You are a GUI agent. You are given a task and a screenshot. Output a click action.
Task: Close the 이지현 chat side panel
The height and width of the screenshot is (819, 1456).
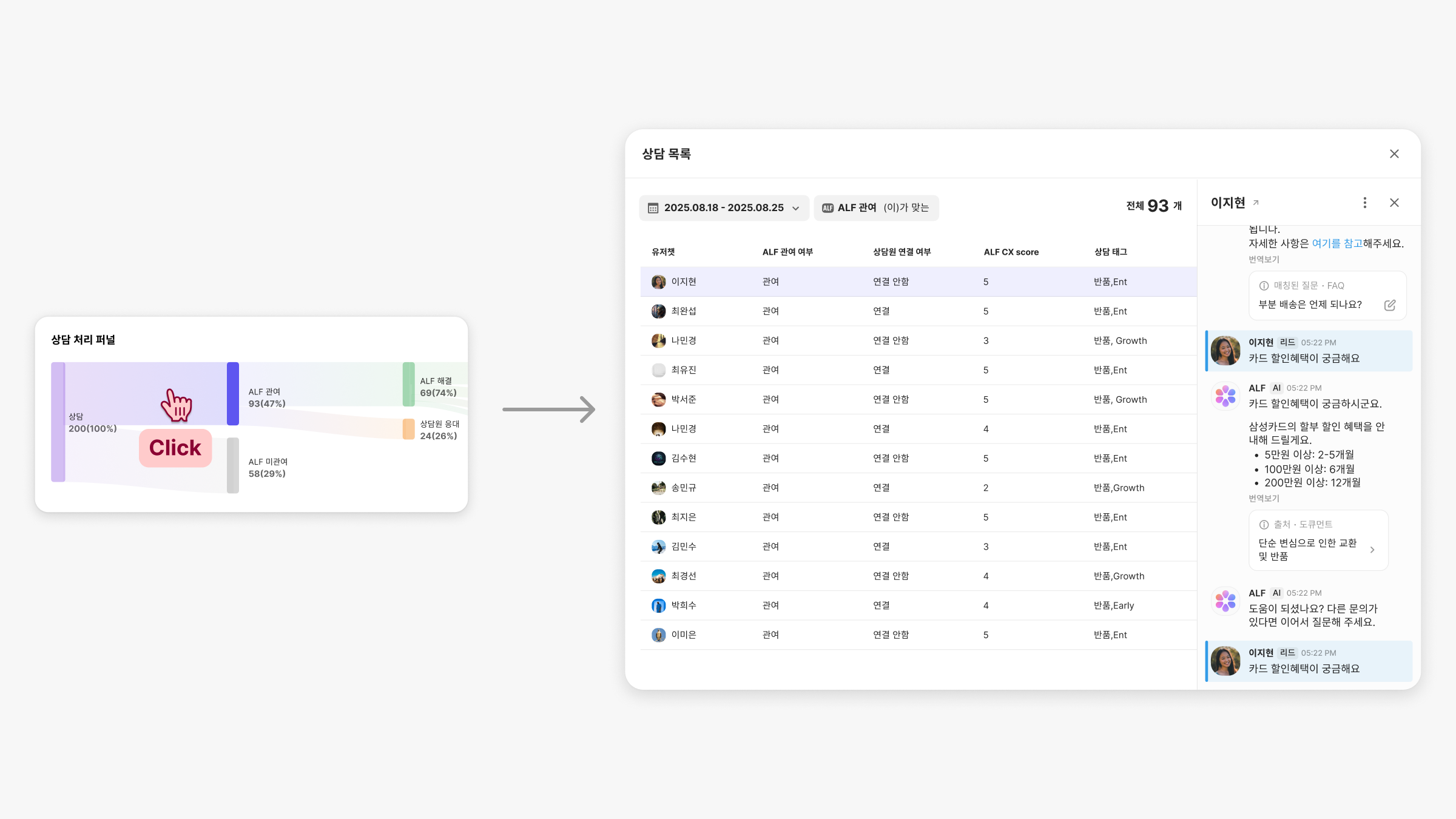pos(1394,203)
